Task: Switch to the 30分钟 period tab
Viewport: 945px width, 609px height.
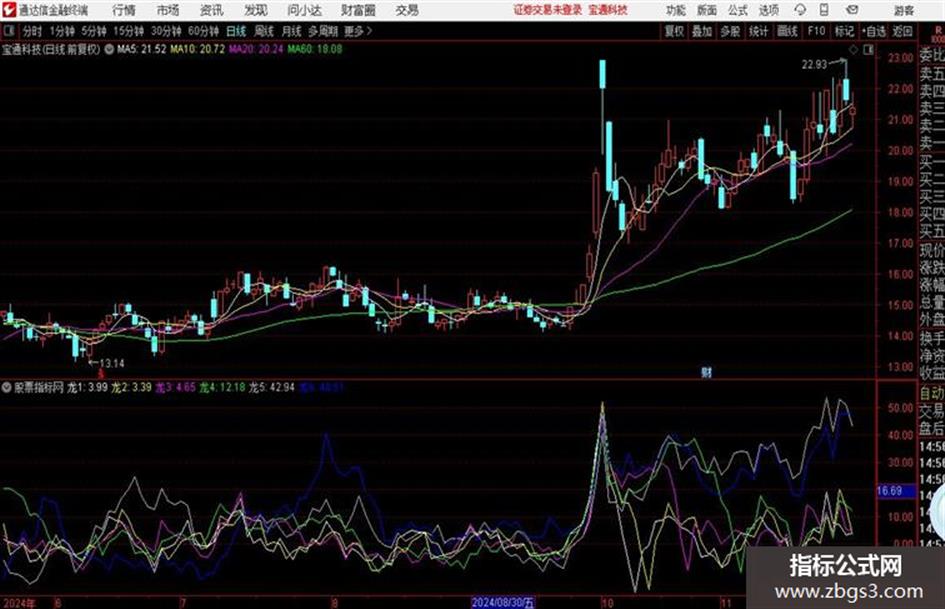Action: pyautogui.click(x=166, y=31)
